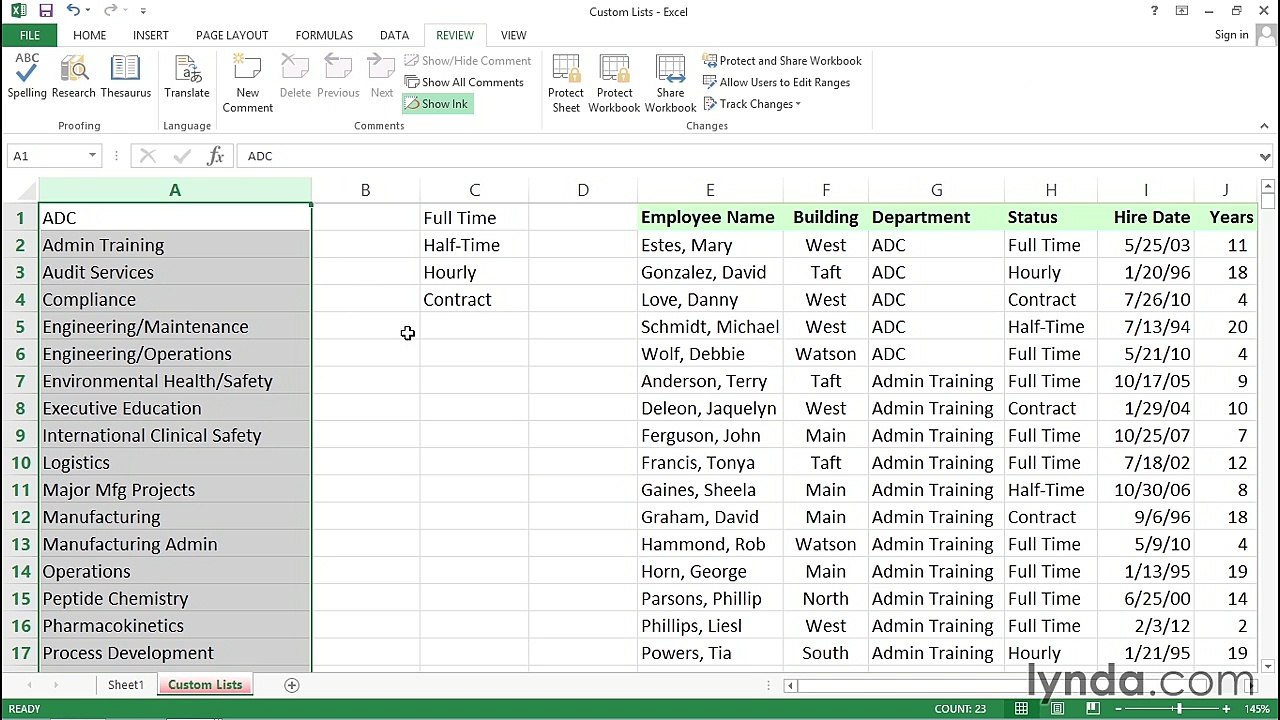Click the Name Box field
This screenshot has width=1280, height=720.
point(45,156)
